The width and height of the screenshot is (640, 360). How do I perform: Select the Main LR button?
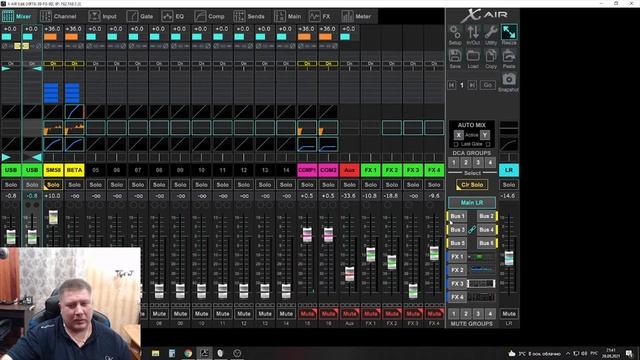click(472, 202)
